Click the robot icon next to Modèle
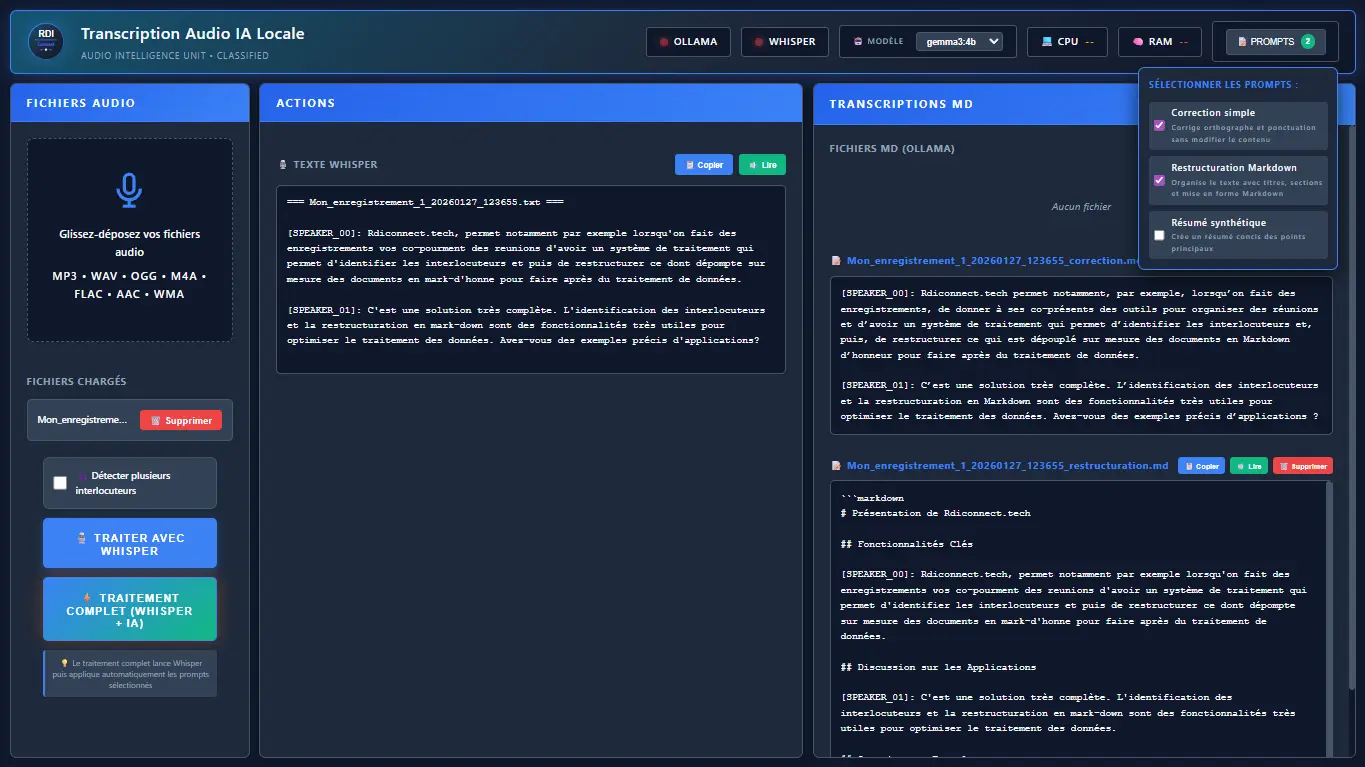1365x767 pixels. coord(860,41)
